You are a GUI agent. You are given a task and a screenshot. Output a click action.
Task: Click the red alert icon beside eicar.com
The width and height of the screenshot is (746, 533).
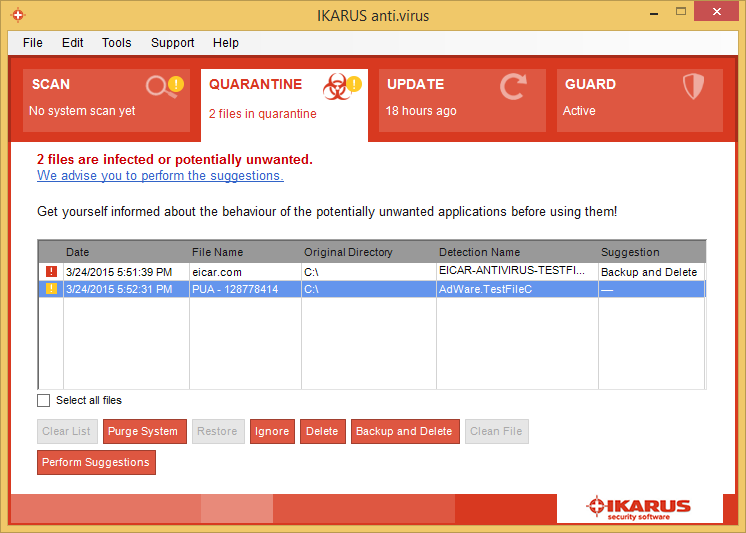point(51,272)
